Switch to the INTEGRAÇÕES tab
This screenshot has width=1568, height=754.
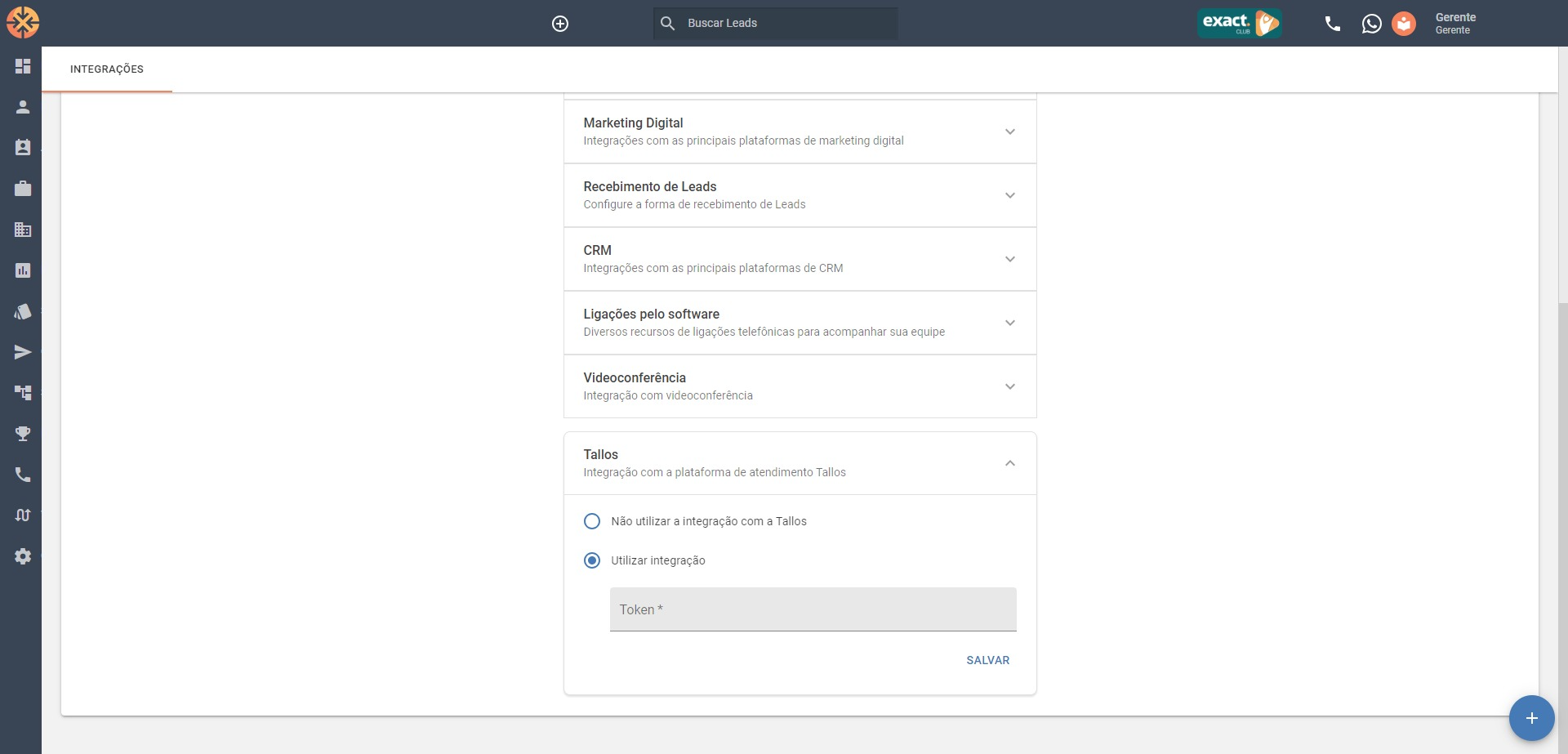tap(107, 69)
